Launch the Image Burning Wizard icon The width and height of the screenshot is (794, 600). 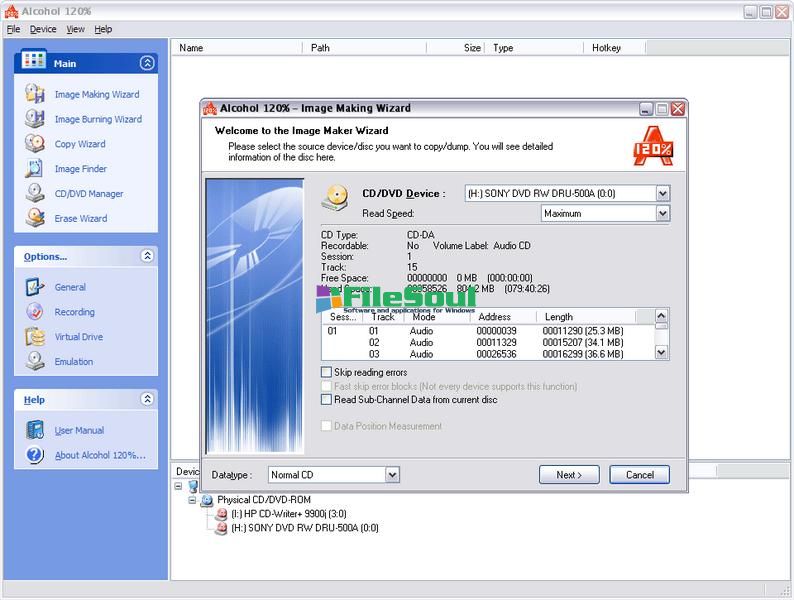pyautogui.click(x=35, y=119)
